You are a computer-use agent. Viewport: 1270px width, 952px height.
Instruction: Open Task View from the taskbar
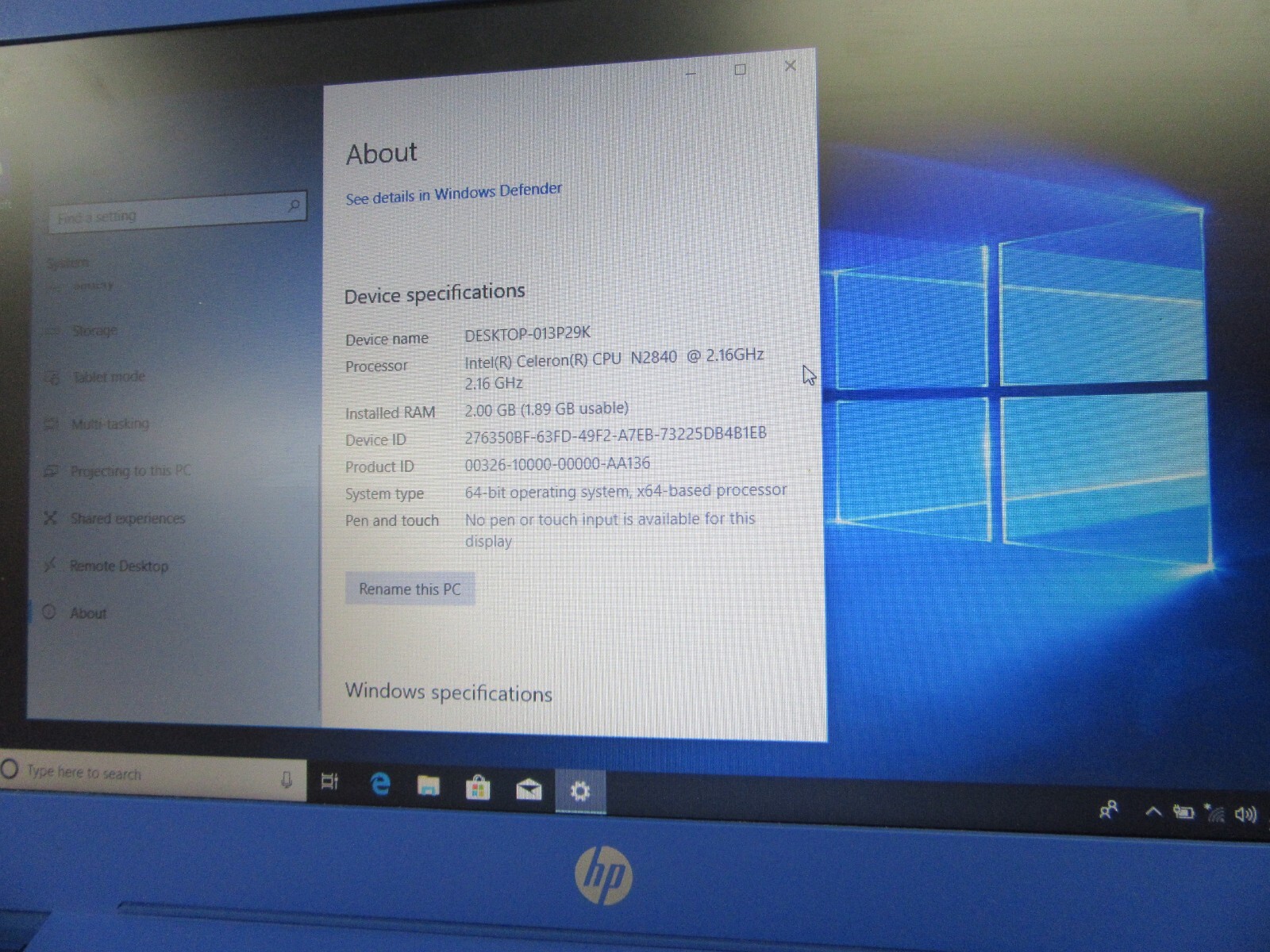(x=329, y=782)
